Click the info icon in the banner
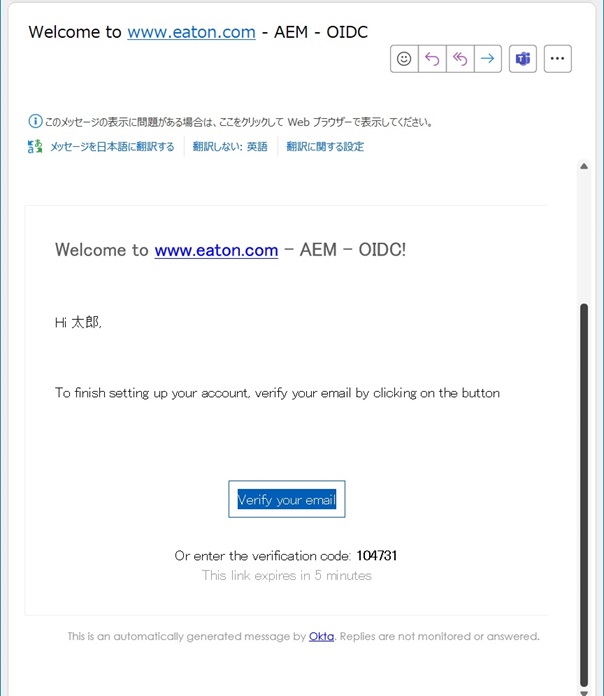Viewport: 604px width, 696px height. (35, 121)
